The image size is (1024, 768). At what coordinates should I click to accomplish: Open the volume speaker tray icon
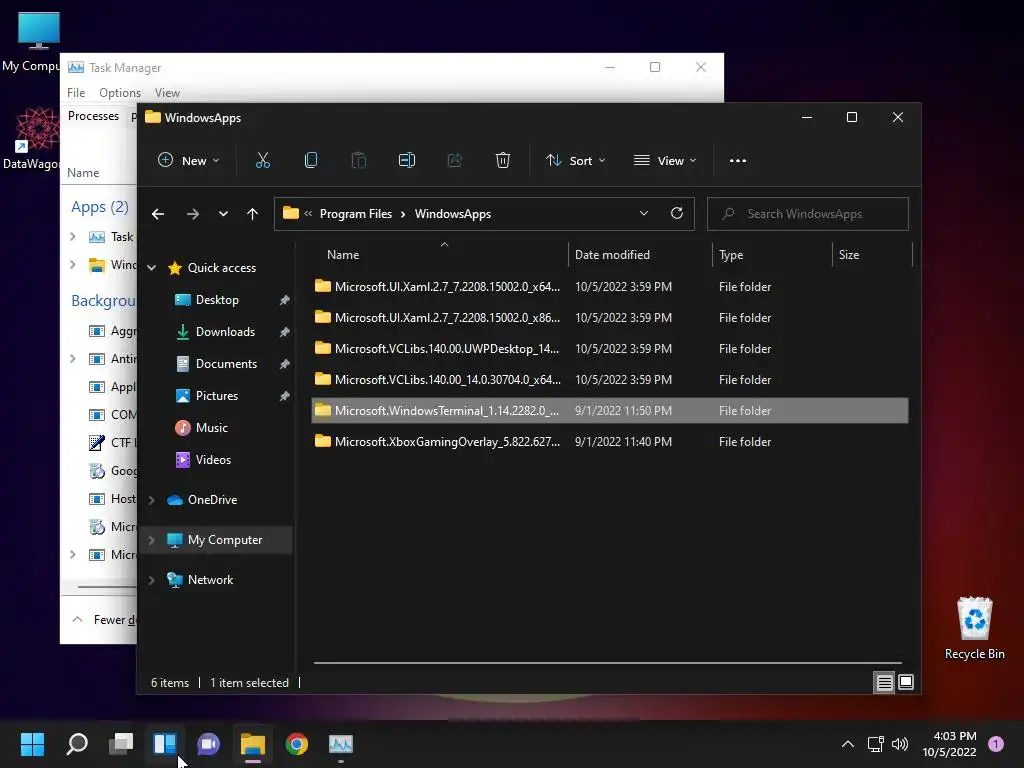900,744
